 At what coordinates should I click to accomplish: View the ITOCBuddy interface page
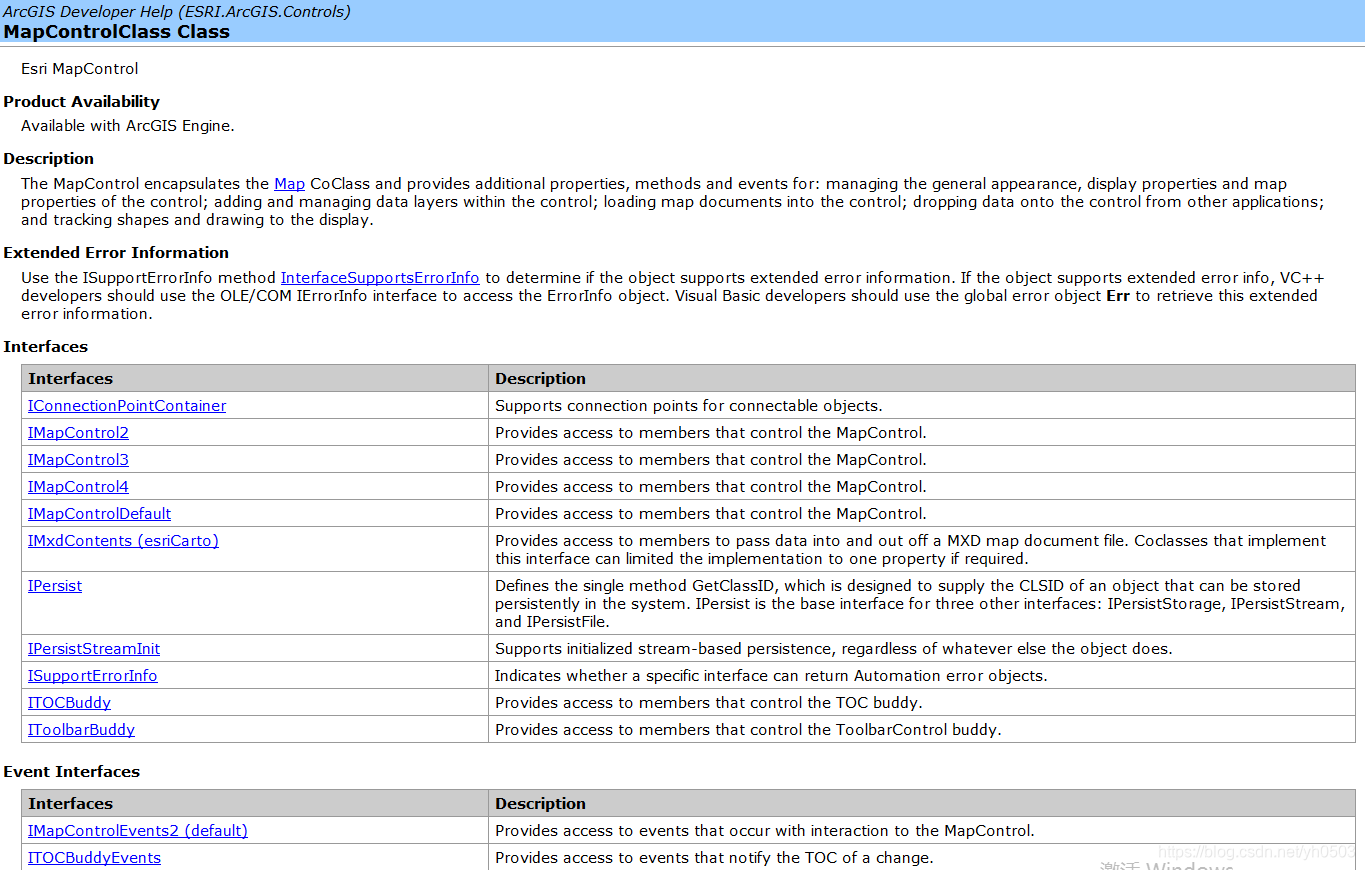[69, 703]
